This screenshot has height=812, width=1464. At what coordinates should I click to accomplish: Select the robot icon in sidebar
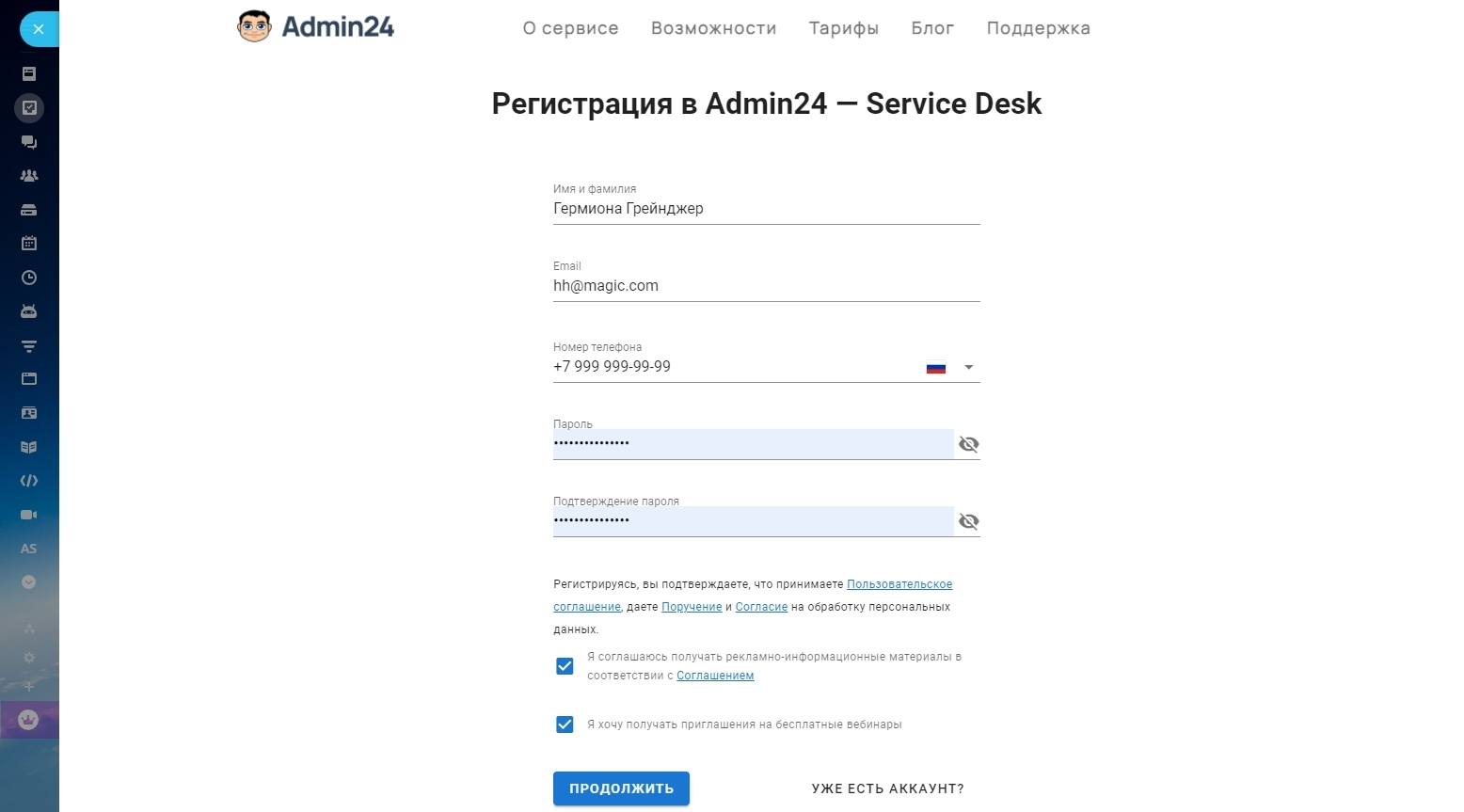coord(29,311)
